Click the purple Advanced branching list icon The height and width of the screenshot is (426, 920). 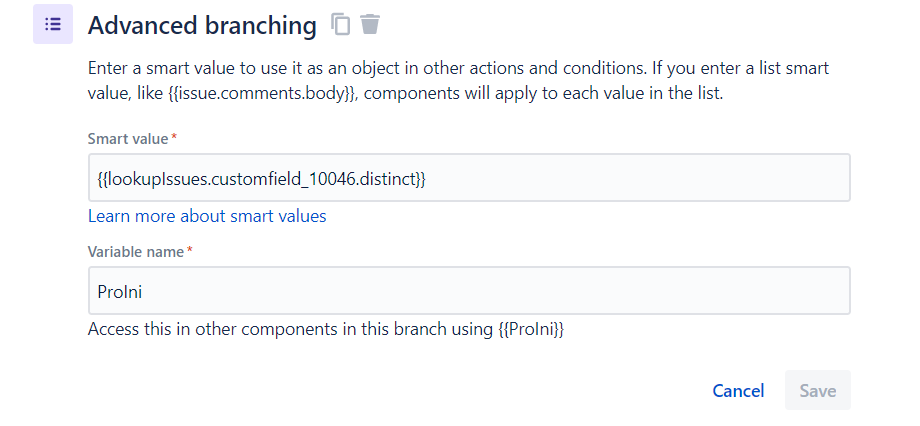53,24
